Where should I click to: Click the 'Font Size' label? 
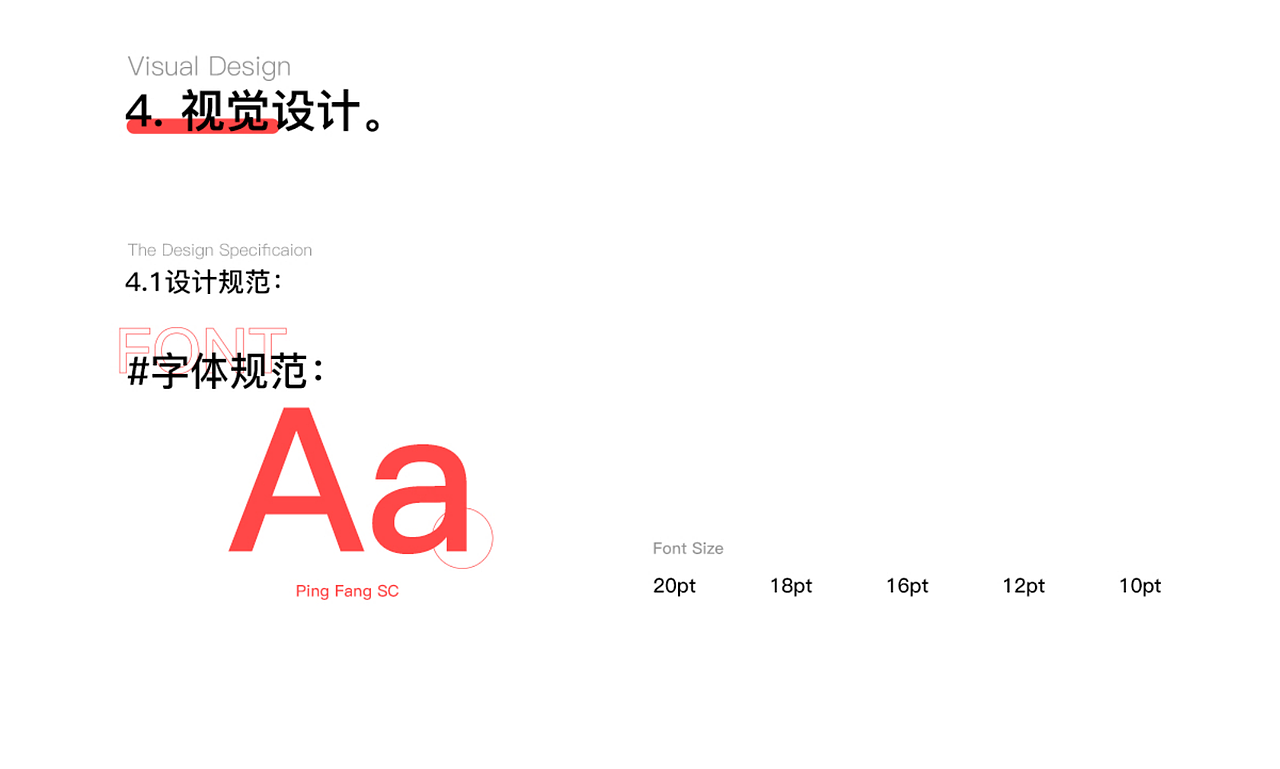pos(688,548)
